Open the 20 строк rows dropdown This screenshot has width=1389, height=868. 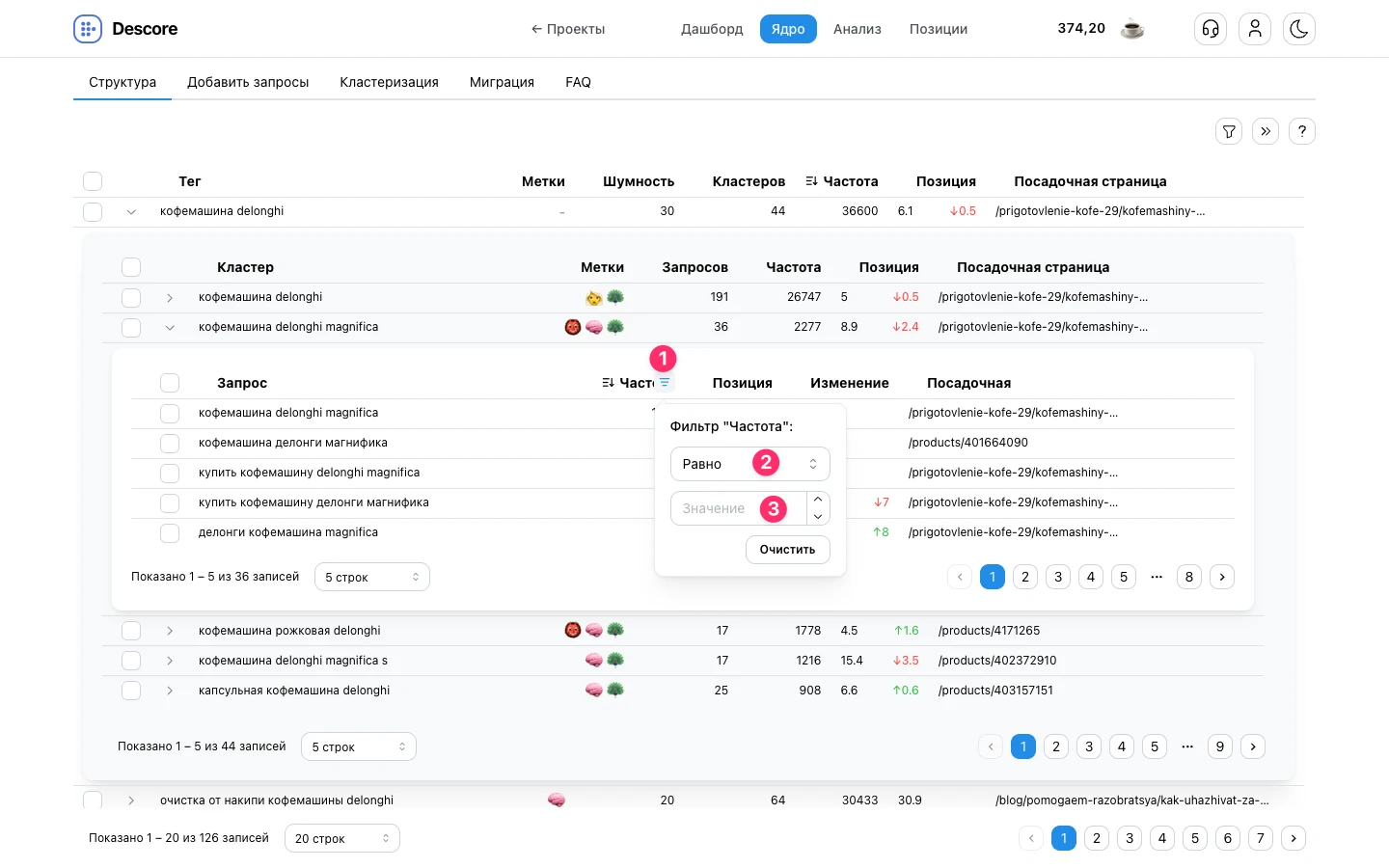pos(342,838)
